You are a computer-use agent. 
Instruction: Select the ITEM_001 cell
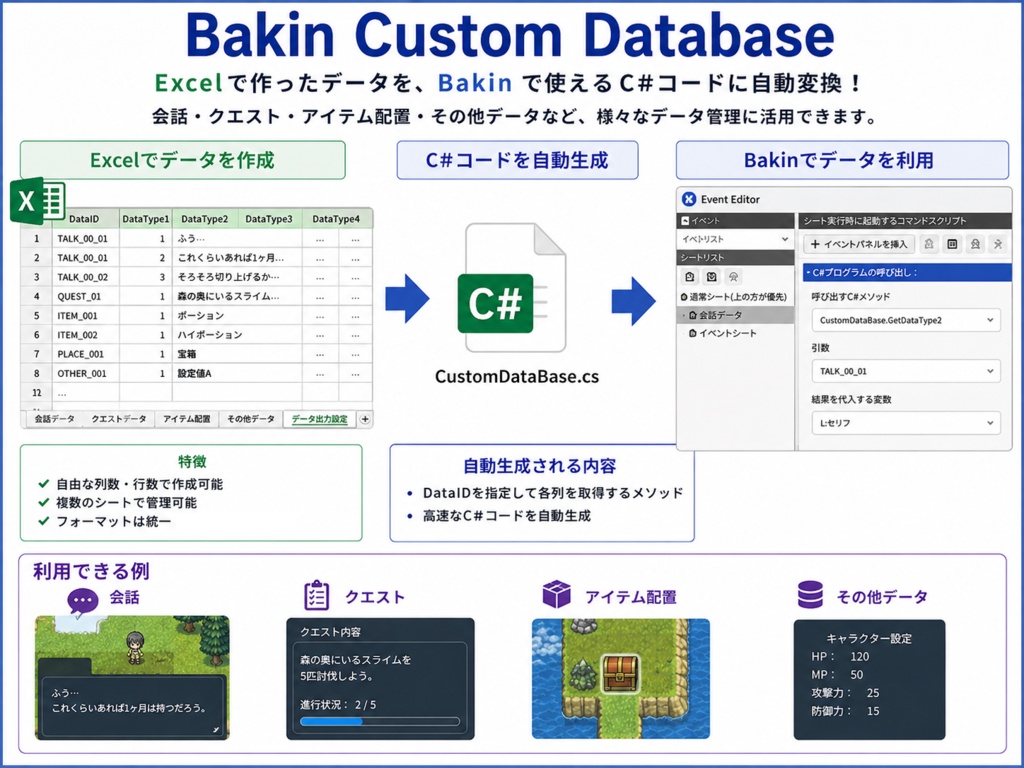point(86,315)
